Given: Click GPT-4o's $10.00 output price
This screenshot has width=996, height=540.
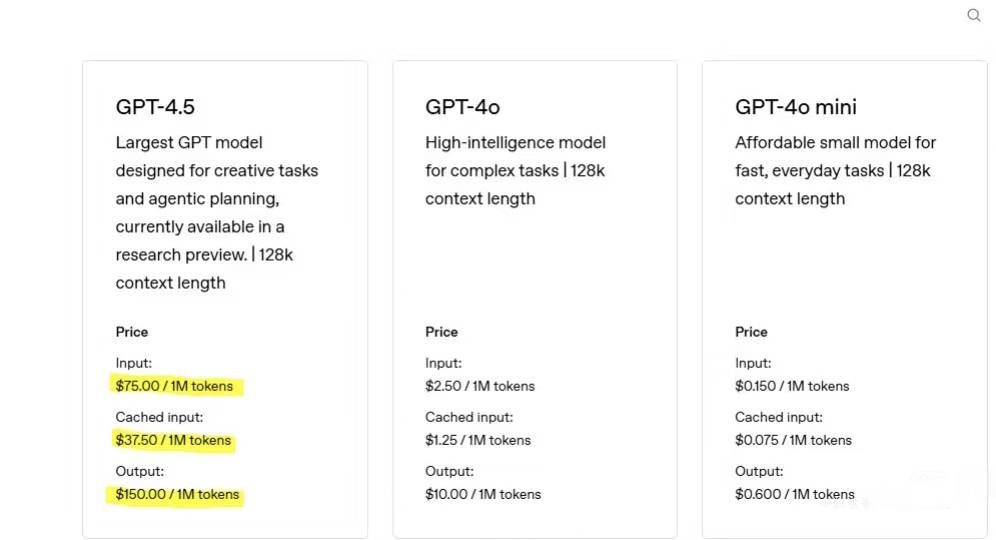Looking at the screenshot, I should pyautogui.click(x=483, y=494).
